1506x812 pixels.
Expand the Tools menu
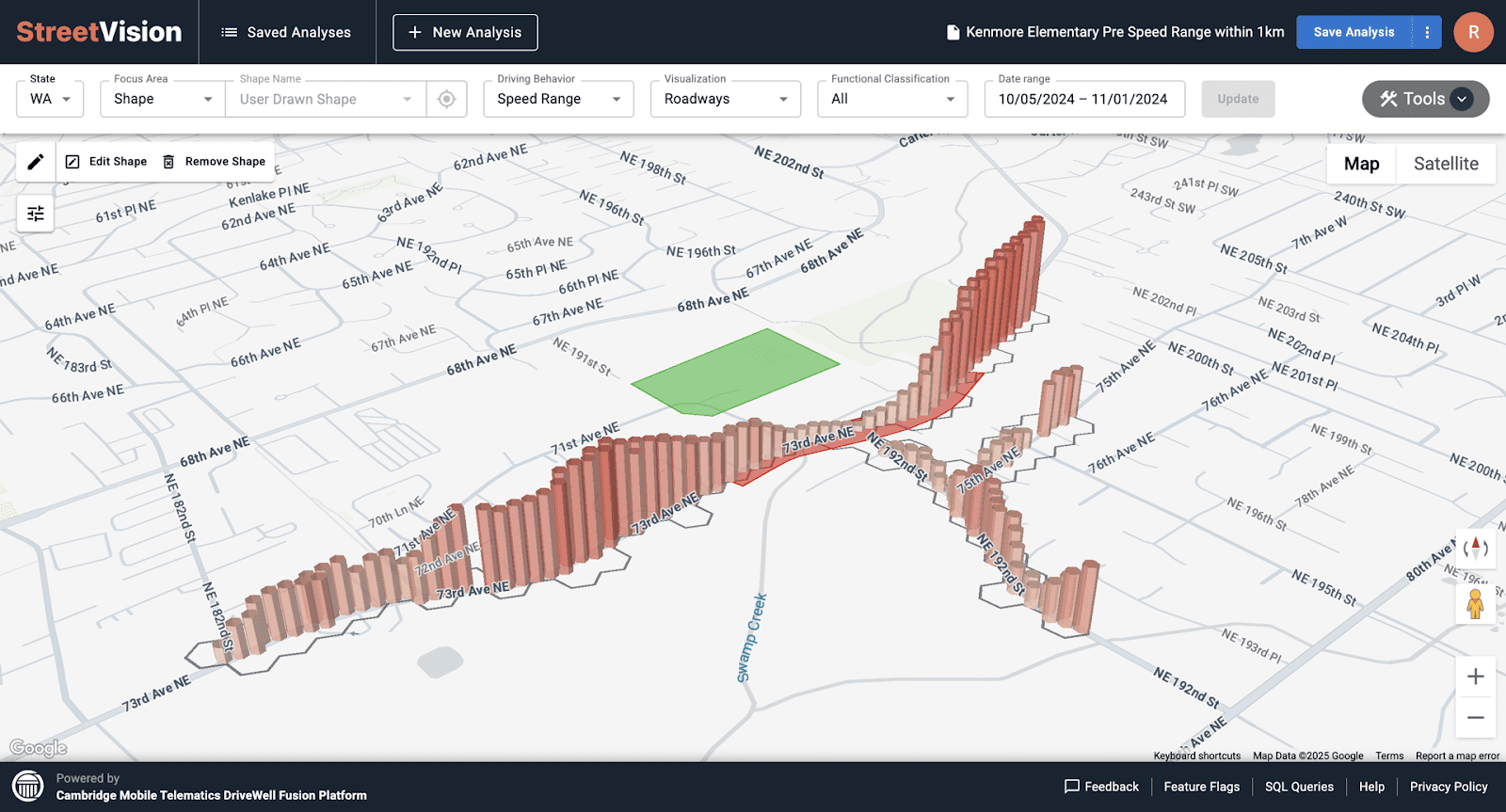coord(1425,99)
